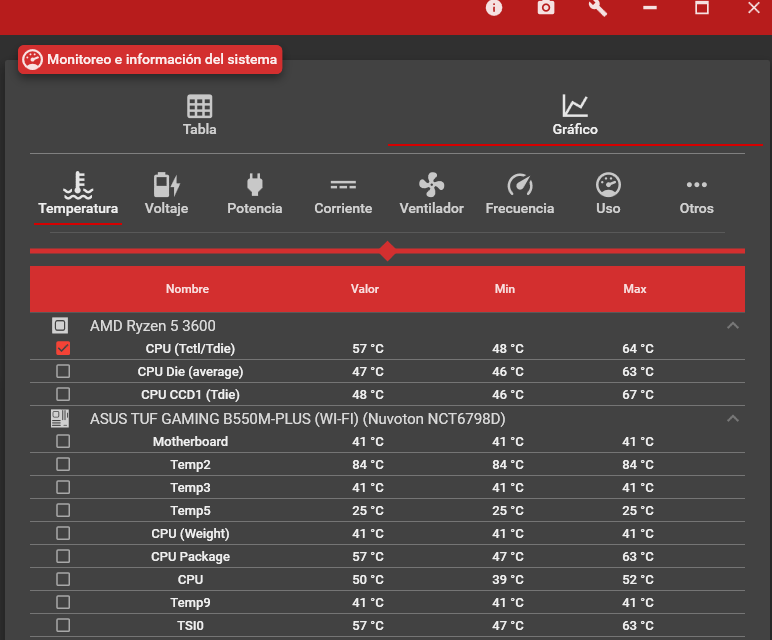The width and height of the screenshot is (772, 640).
Task: Tick the CPU (Weight) checkbox
Action: (63, 533)
